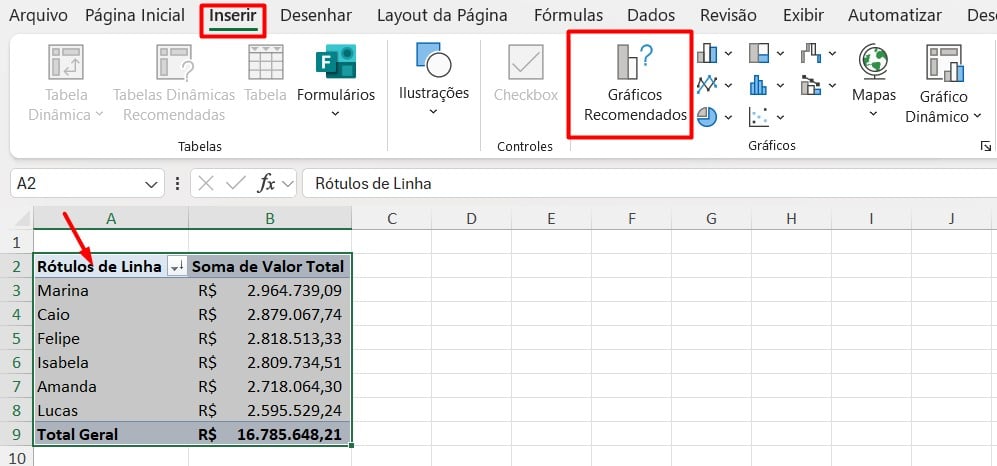
Task: Open the Rótulos de Linha filter dropdown
Action: point(177,267)
